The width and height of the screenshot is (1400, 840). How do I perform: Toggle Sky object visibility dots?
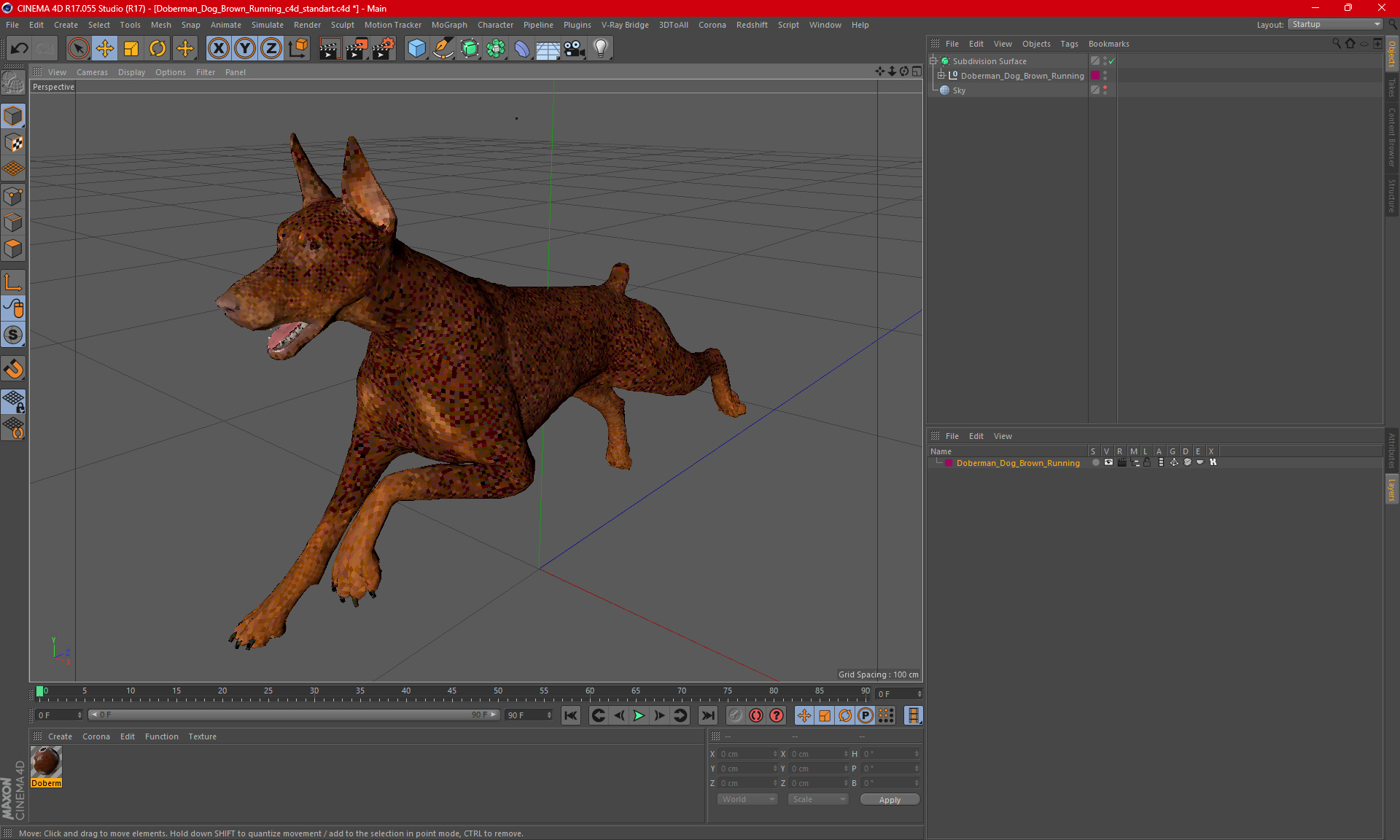[1105, 90]
